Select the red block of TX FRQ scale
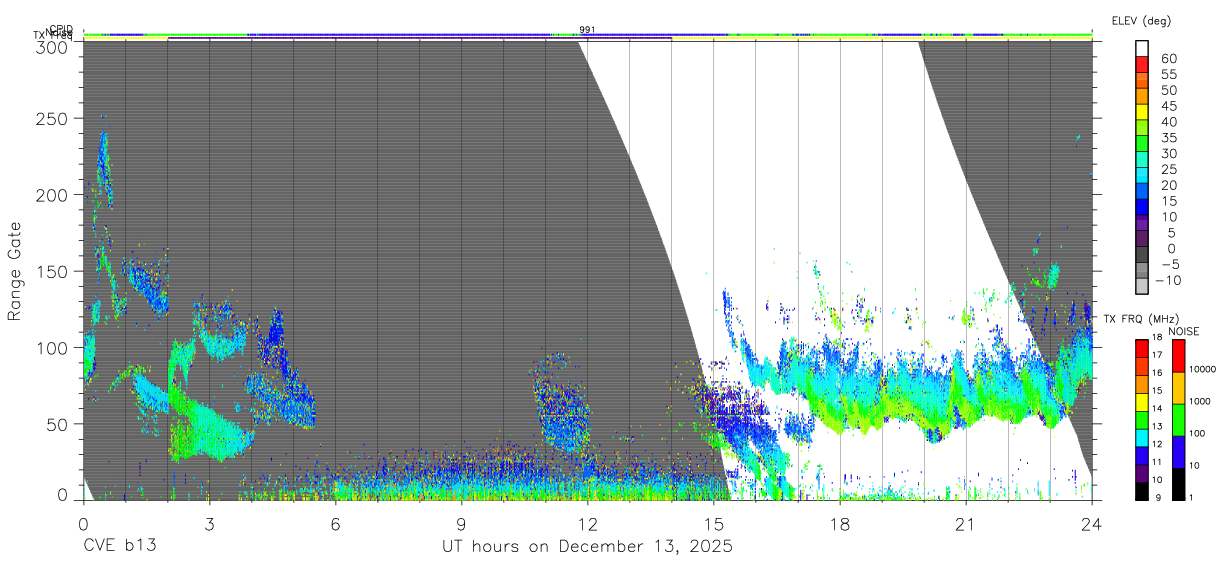The width and height of the screenshot is (1228, 567). click(1142, 348)
